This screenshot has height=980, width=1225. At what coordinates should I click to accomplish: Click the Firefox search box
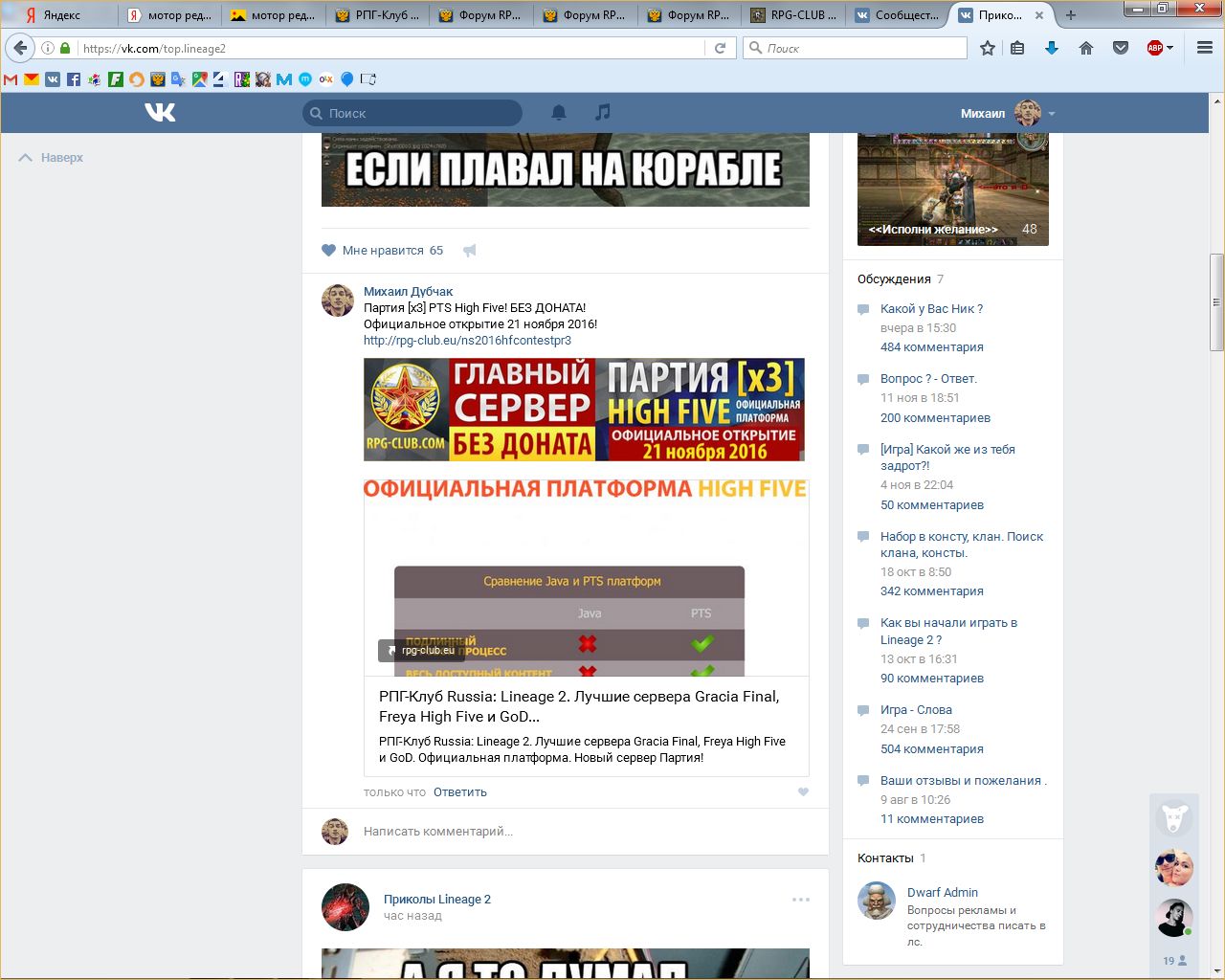coord(855,48)
